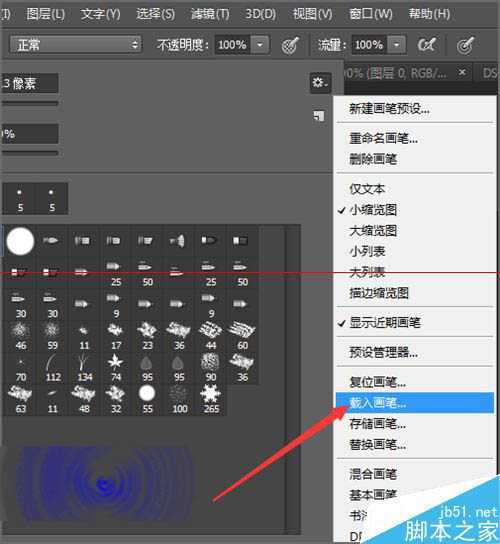Enable airbrush-style build-up icon
The image size is (500, 544).
pos(426,45)
